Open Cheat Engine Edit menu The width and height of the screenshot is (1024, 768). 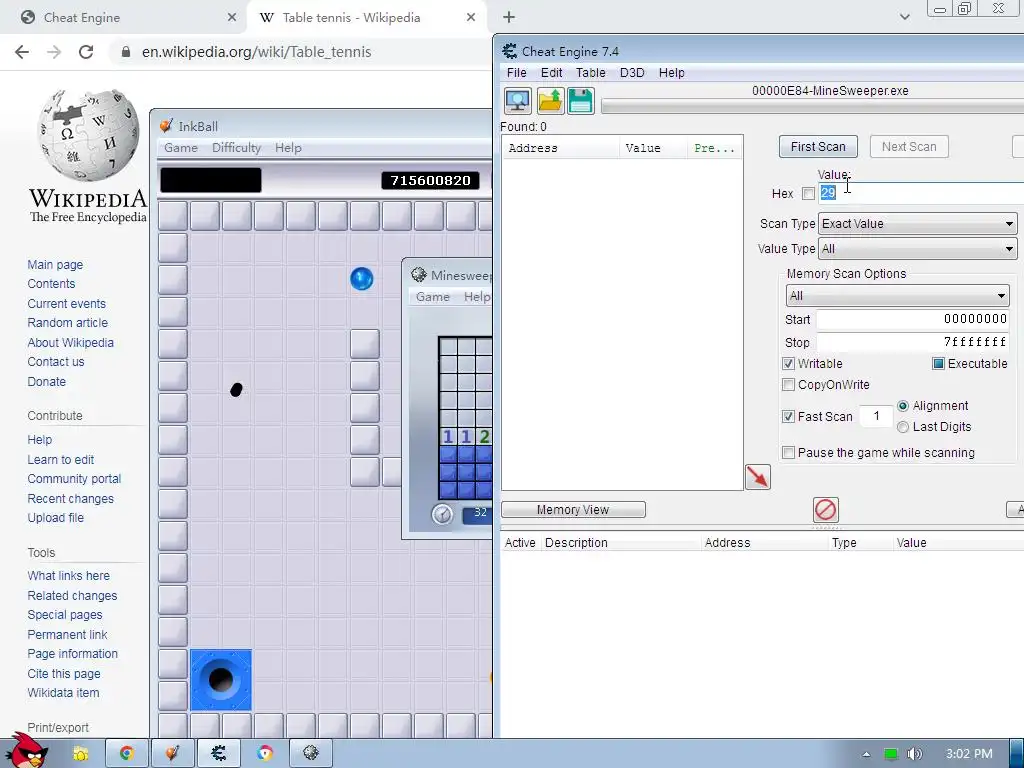point(551,72)
